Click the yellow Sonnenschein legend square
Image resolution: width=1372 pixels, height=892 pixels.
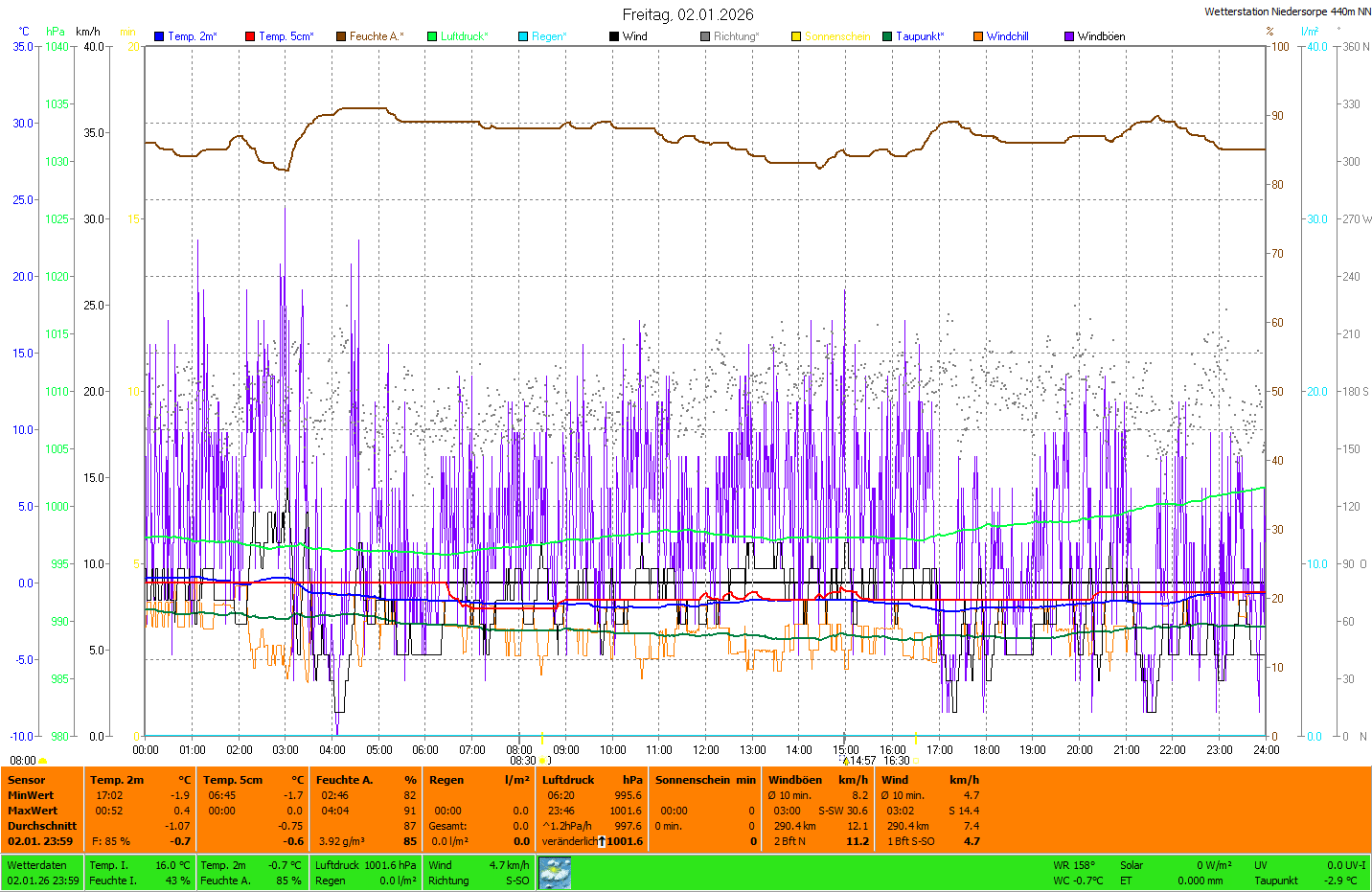tap(796, 36)
